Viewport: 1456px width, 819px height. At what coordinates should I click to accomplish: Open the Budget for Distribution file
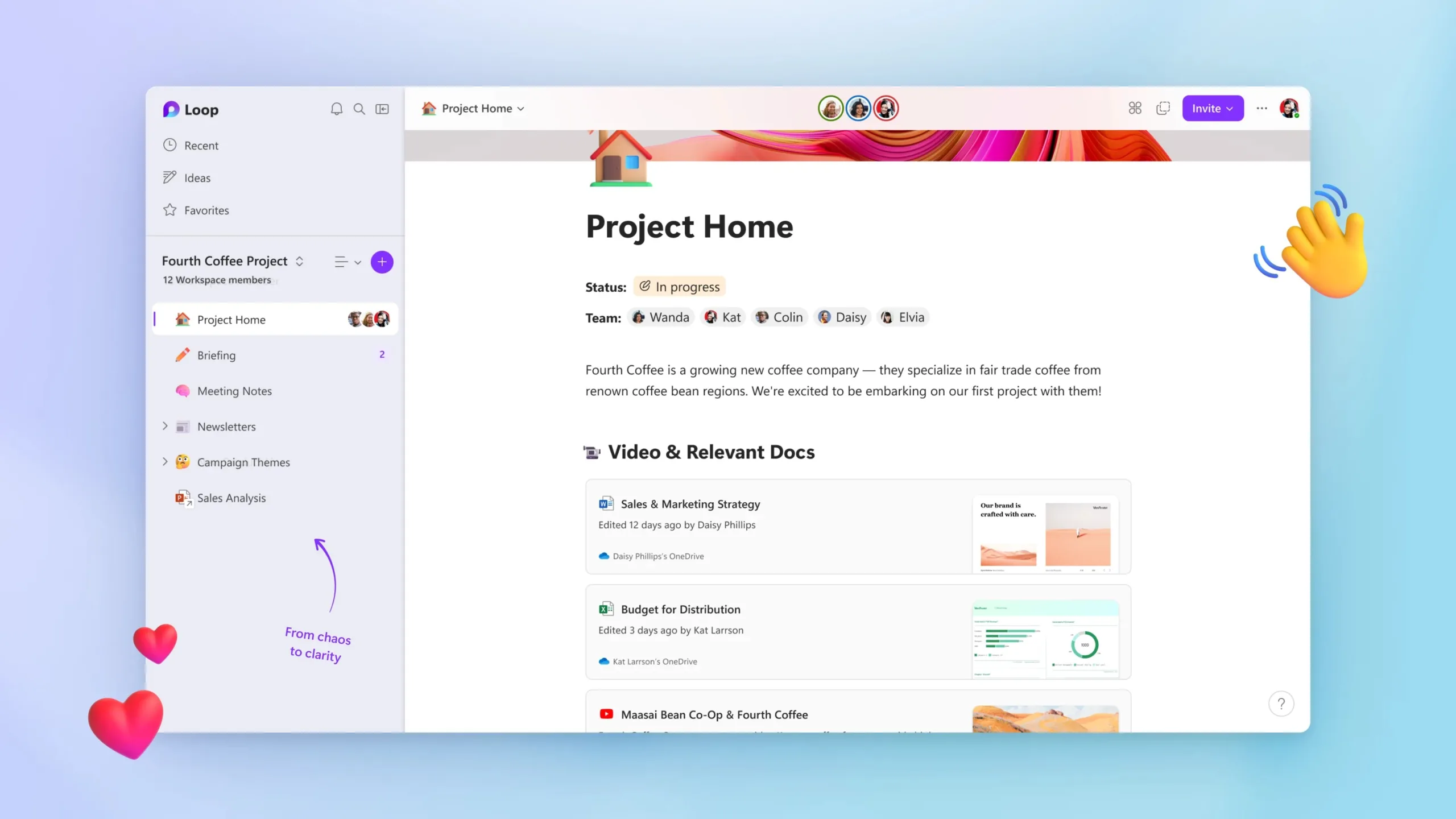(x=680, y=608)
